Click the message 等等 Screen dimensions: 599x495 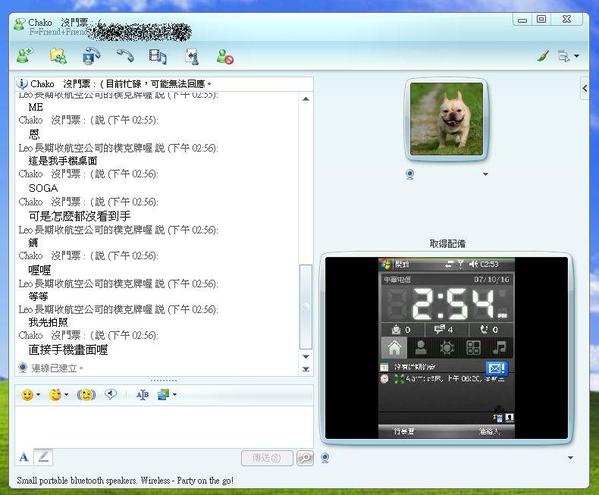coord(38,296)
